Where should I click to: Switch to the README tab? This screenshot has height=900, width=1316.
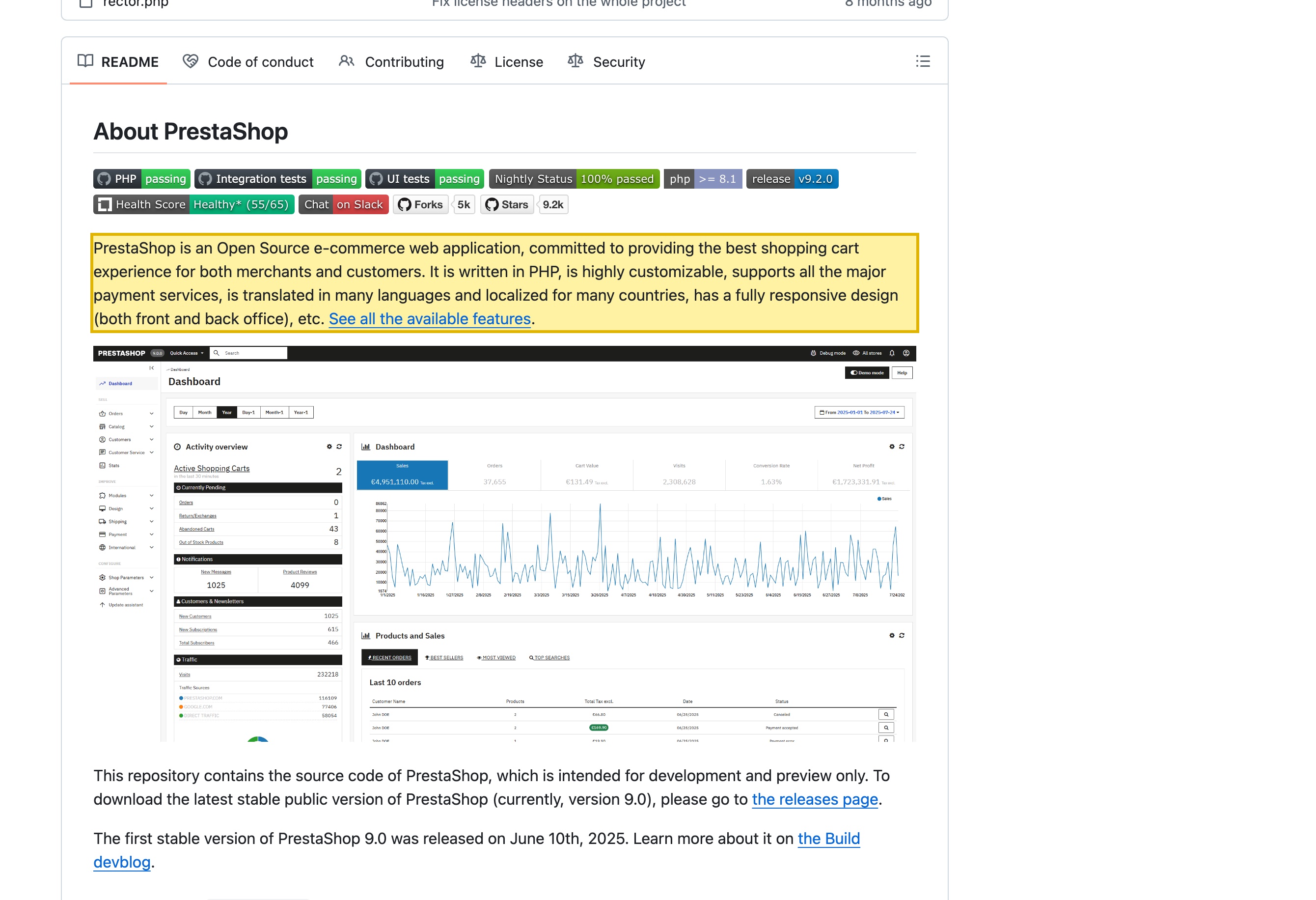tap(118, 62)
